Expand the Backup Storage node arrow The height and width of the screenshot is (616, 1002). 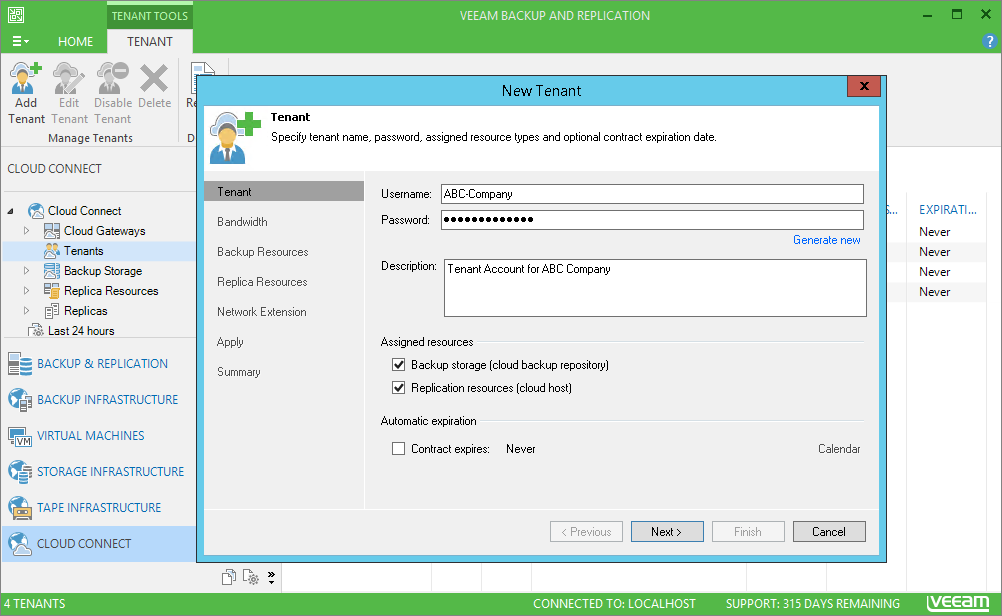[26, 271]
